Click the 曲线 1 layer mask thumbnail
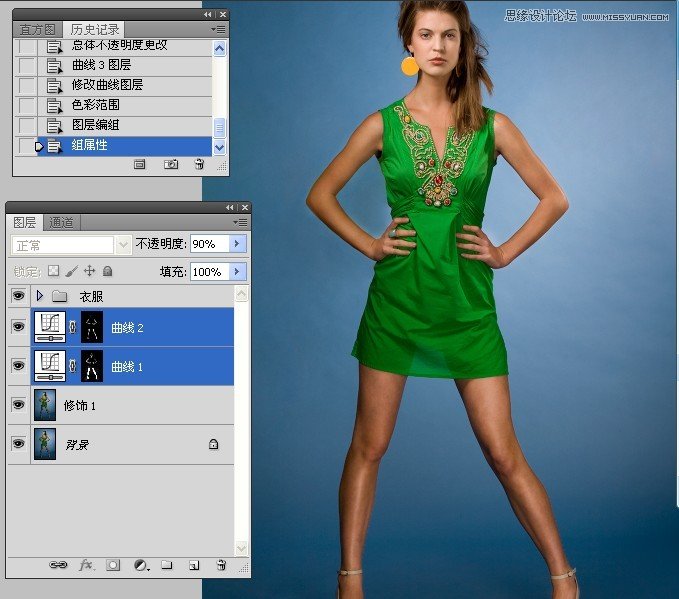 (92, 366)
